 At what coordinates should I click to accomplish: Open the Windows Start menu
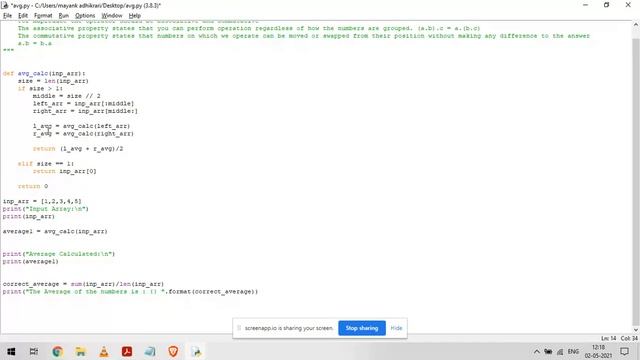11,351
